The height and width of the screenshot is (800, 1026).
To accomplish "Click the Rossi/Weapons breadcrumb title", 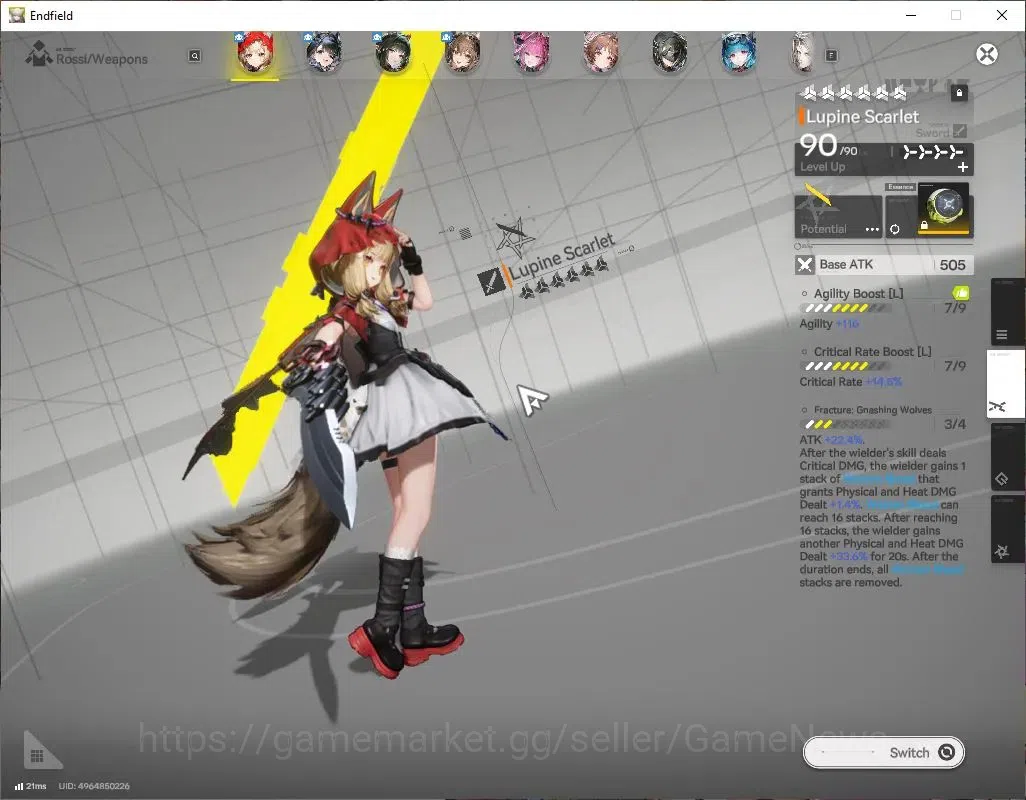I will click(x=101, y=59).
